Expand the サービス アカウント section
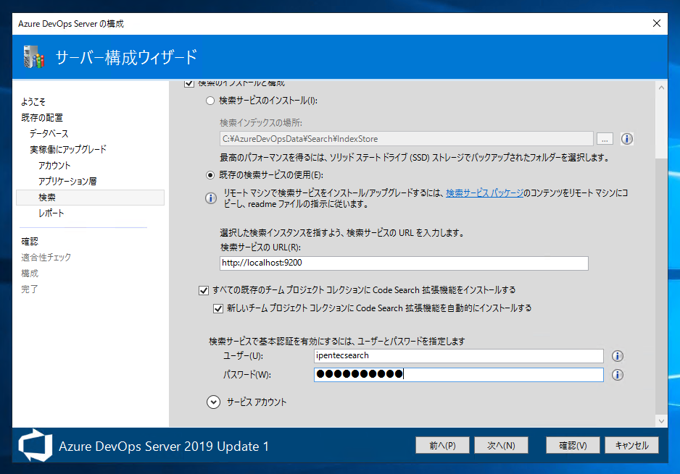The image size is (680, 474). (x=213, y=402)
